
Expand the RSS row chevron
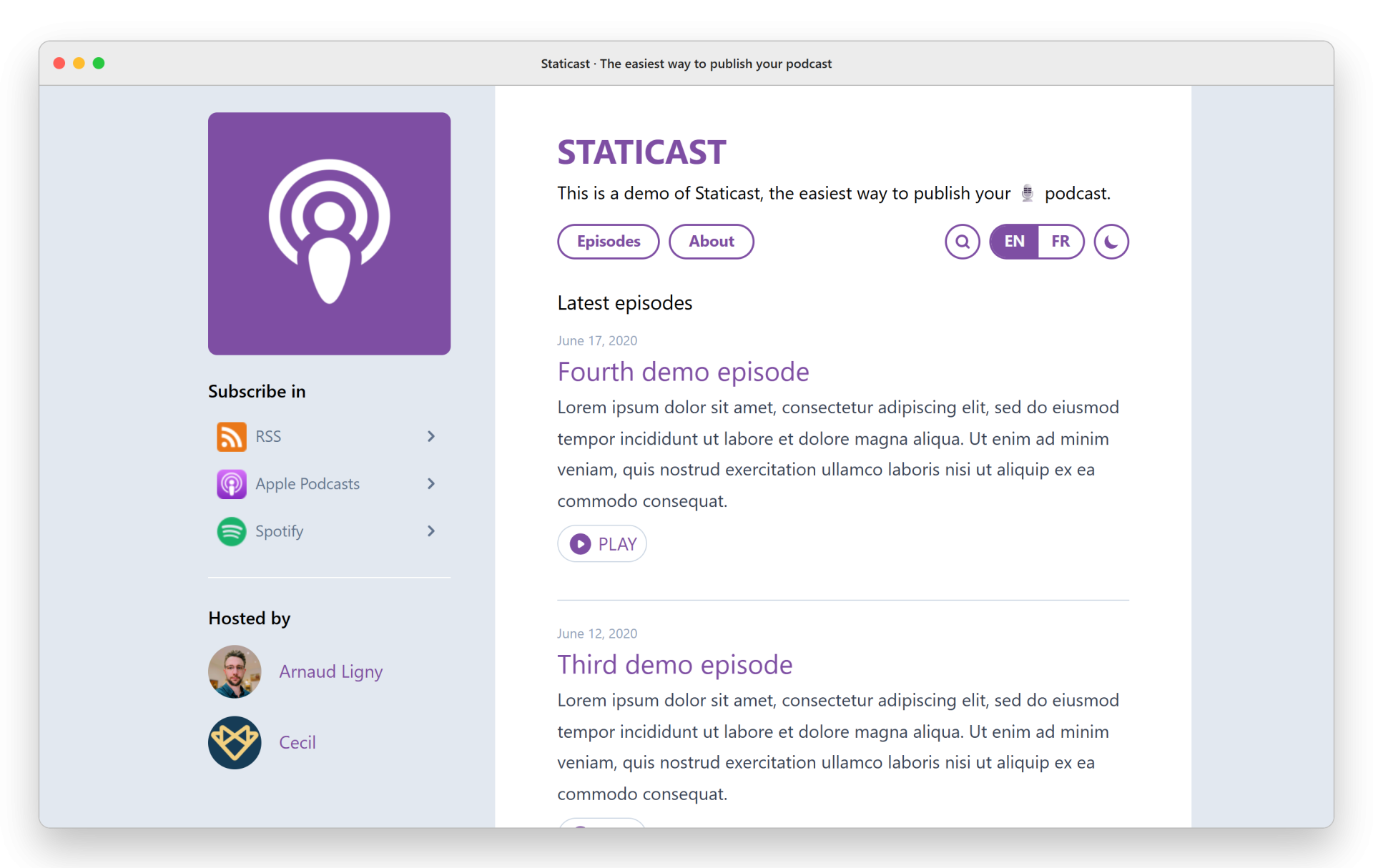tap(430, 436)
